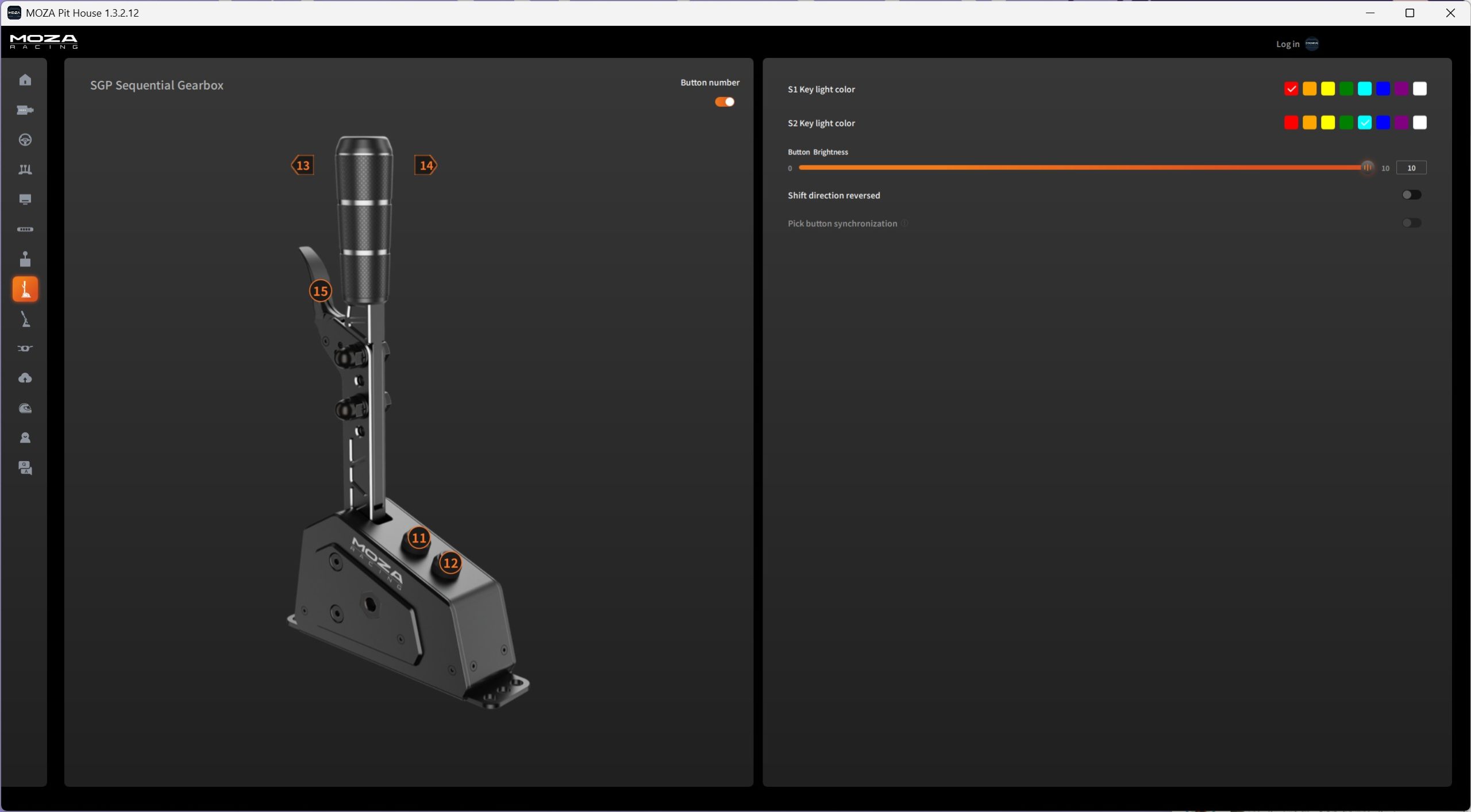
Task: Click button 14 shift-right marker
Action: [x=426, y=165]
